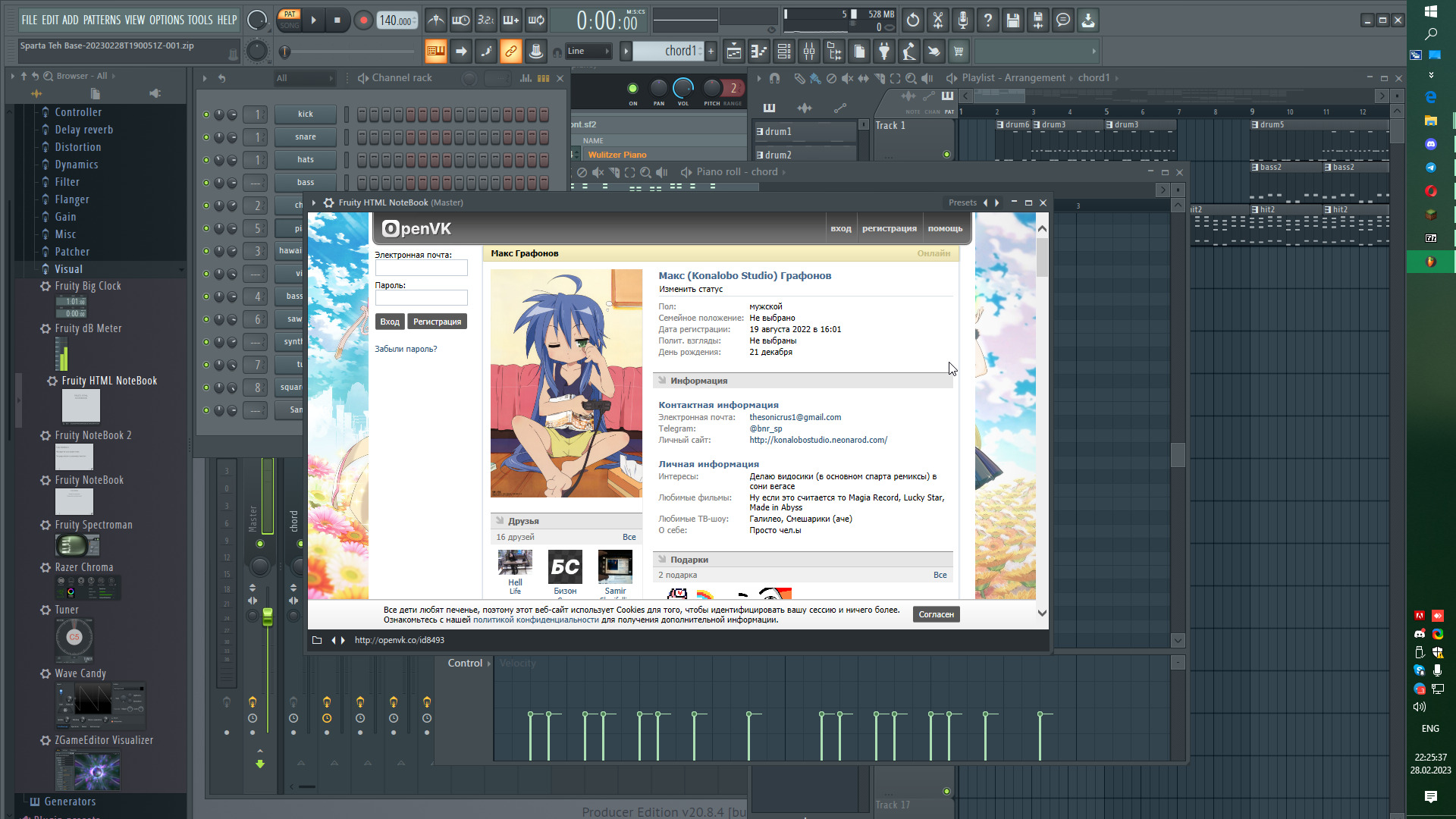Click the content library shopping cart icon

(x=959, y=52)
